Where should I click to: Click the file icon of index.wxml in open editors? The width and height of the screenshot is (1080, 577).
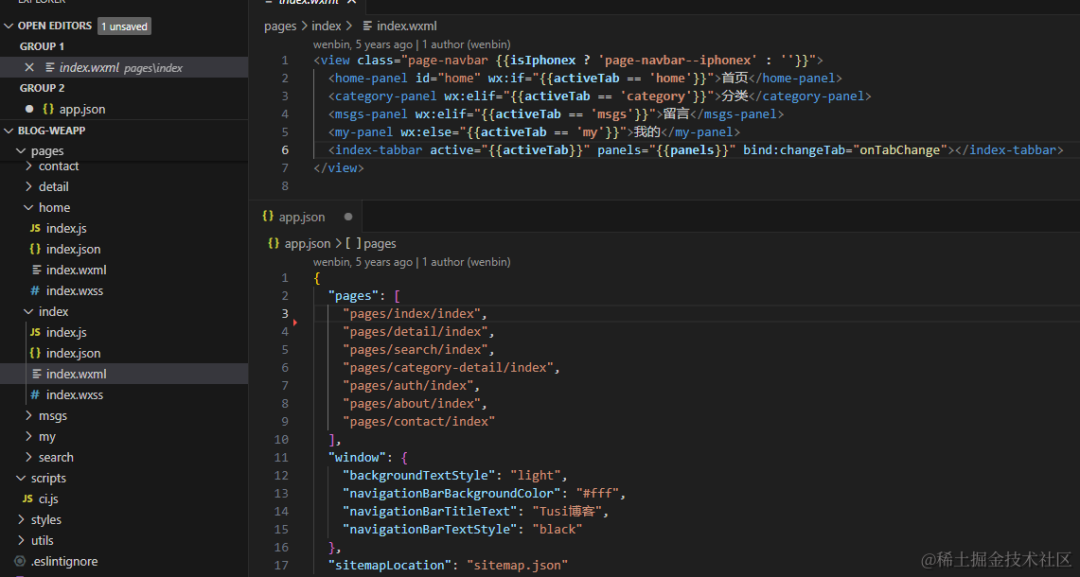pyautogui.click(x=50, y=67)
